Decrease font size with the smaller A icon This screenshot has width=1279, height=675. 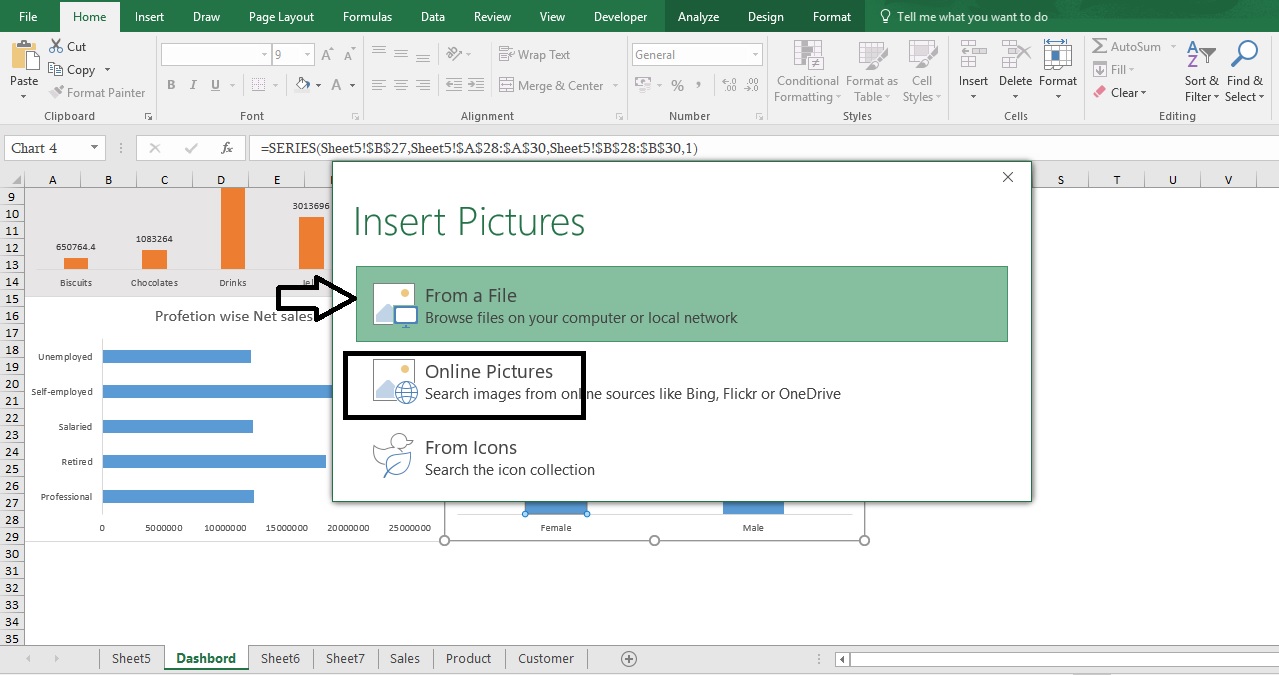[x=349, y=56]
